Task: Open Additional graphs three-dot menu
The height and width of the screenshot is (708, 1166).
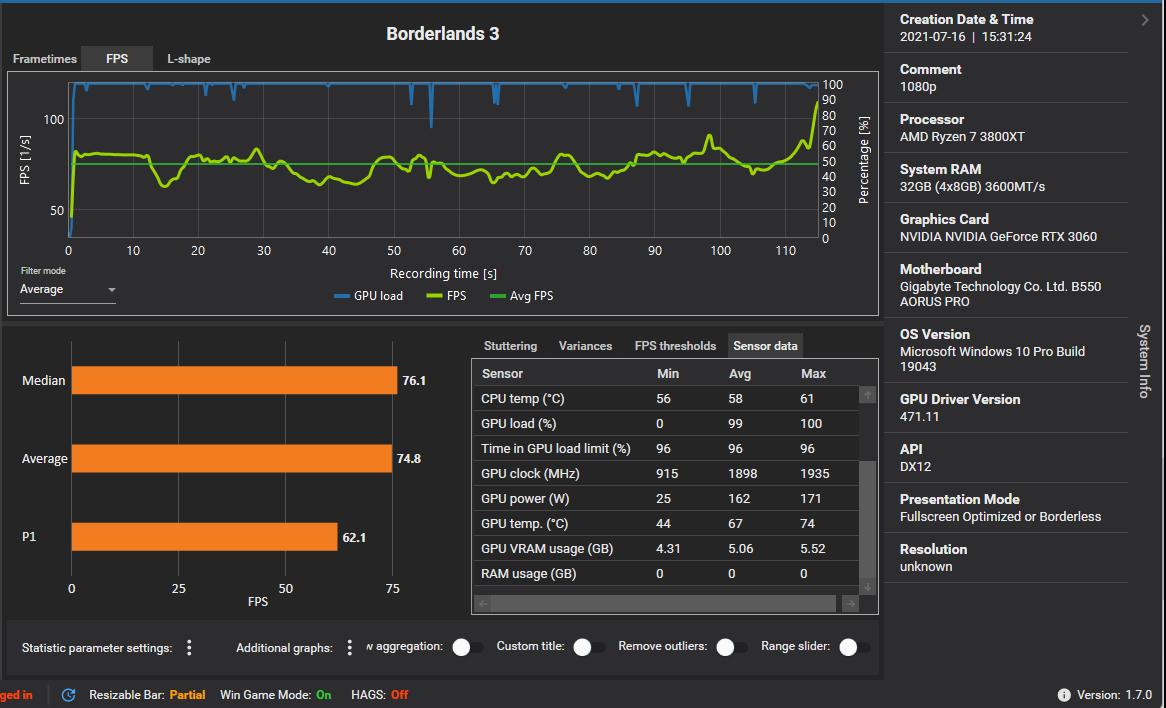Action: [350, 648]
